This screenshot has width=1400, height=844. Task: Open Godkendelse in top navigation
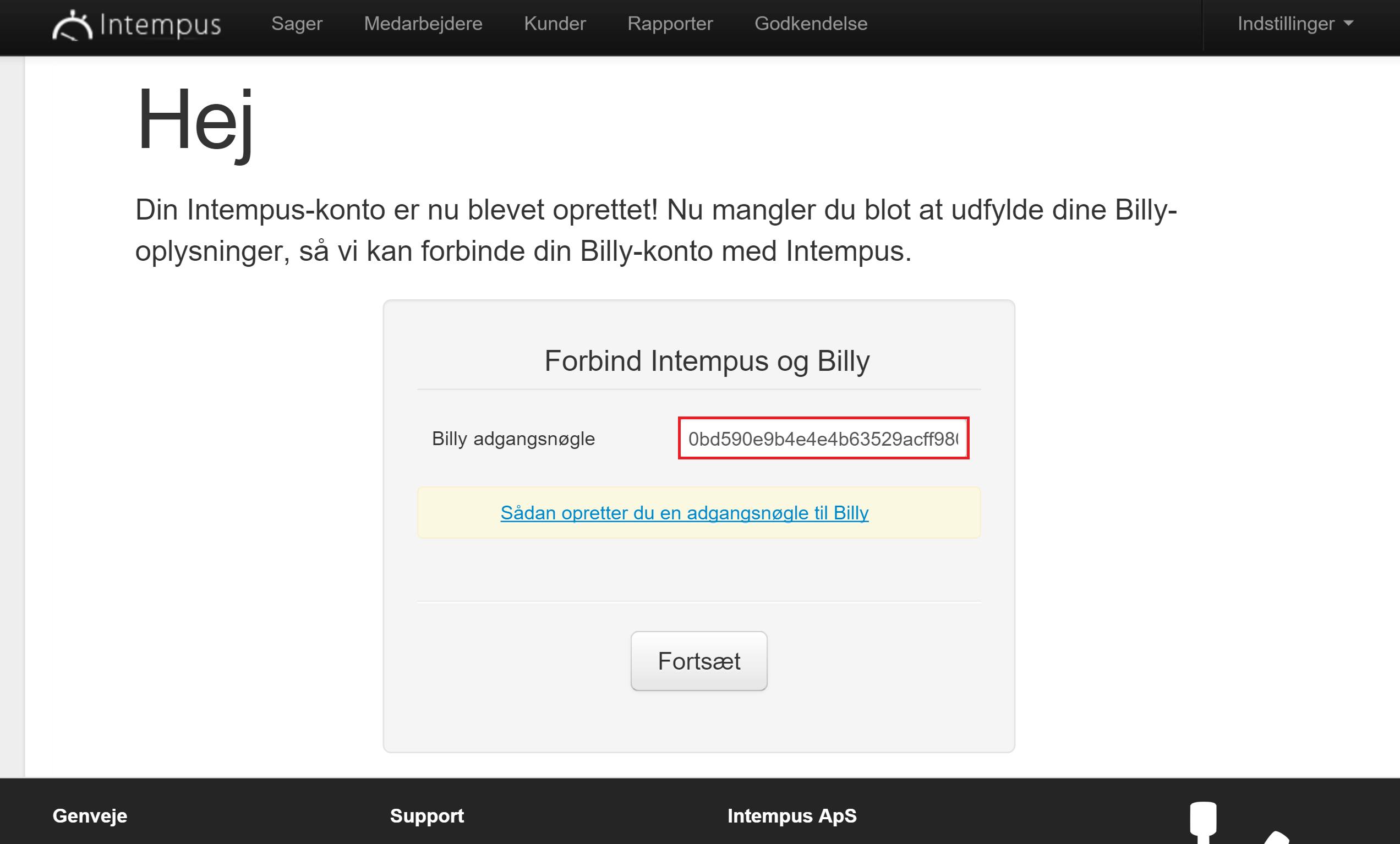811,24
